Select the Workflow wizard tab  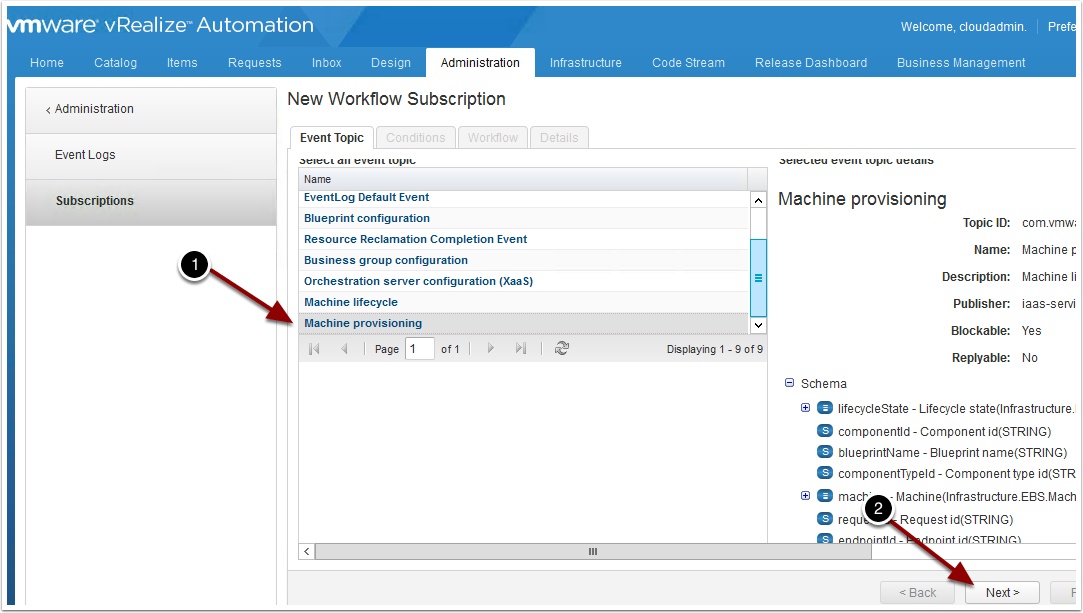pyautogui.click(x=492, y=137)
